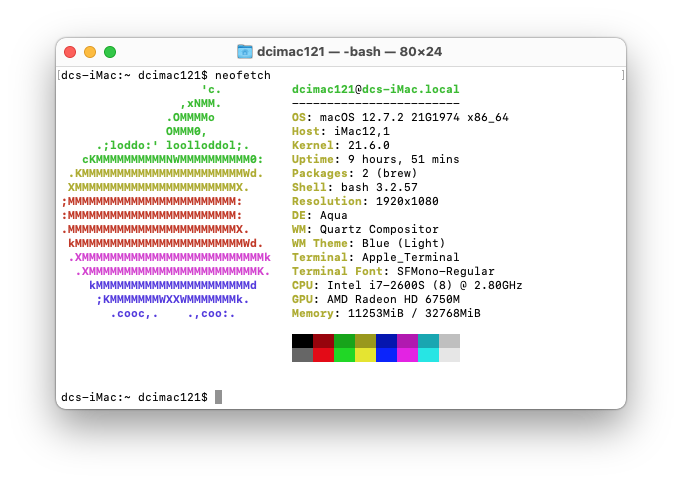682x483 pixels.
Task: Click the light gray top-row color block
Action: click(x=449, y=341)
